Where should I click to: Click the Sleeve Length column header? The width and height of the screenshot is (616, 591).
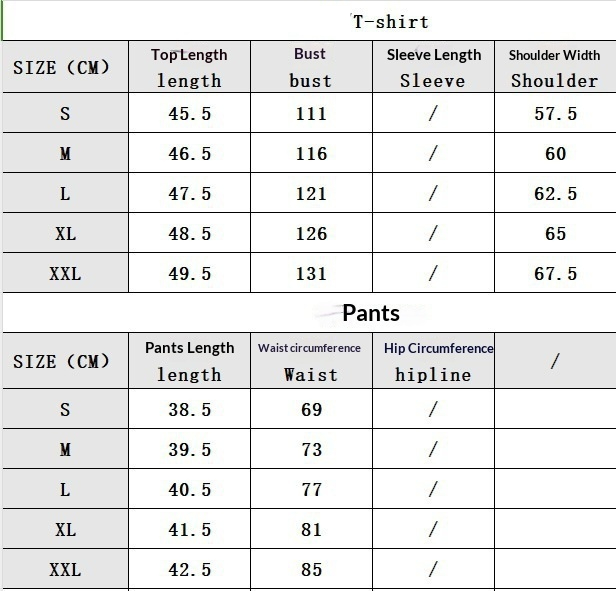pyautogui.click(x=433, y=67)
